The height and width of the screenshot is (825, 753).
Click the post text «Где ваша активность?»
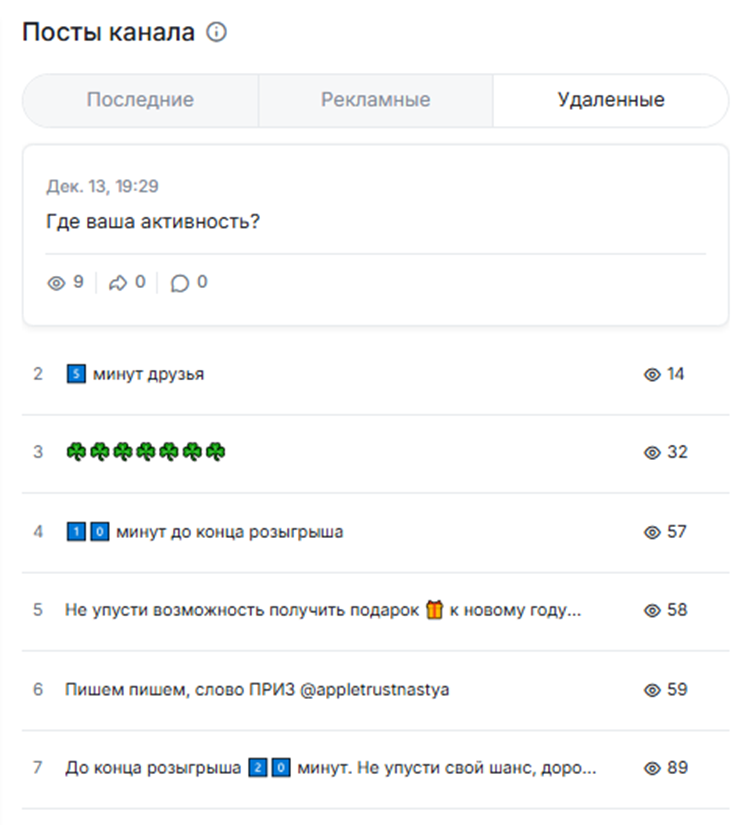click(x=153, y=221)
